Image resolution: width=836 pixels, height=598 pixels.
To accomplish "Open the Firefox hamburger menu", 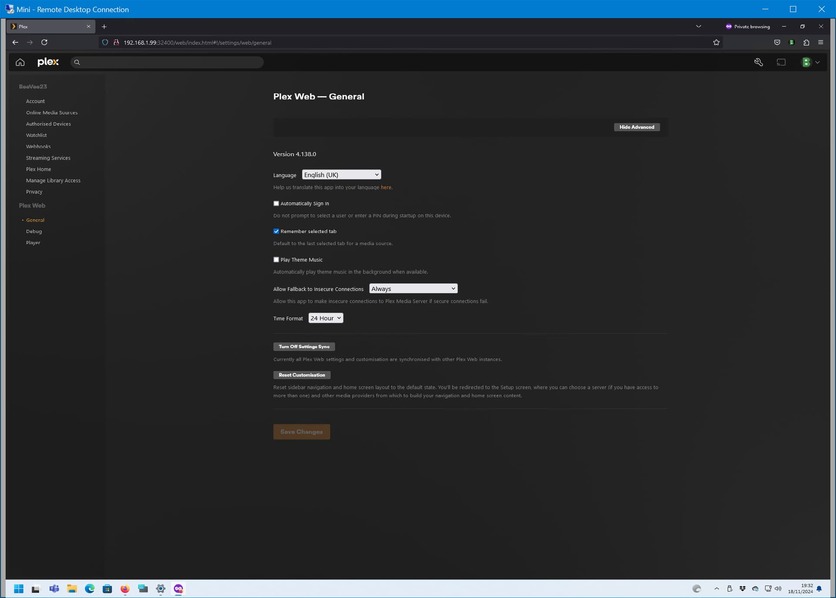I will pyautogui.click(x=821, y=42).
